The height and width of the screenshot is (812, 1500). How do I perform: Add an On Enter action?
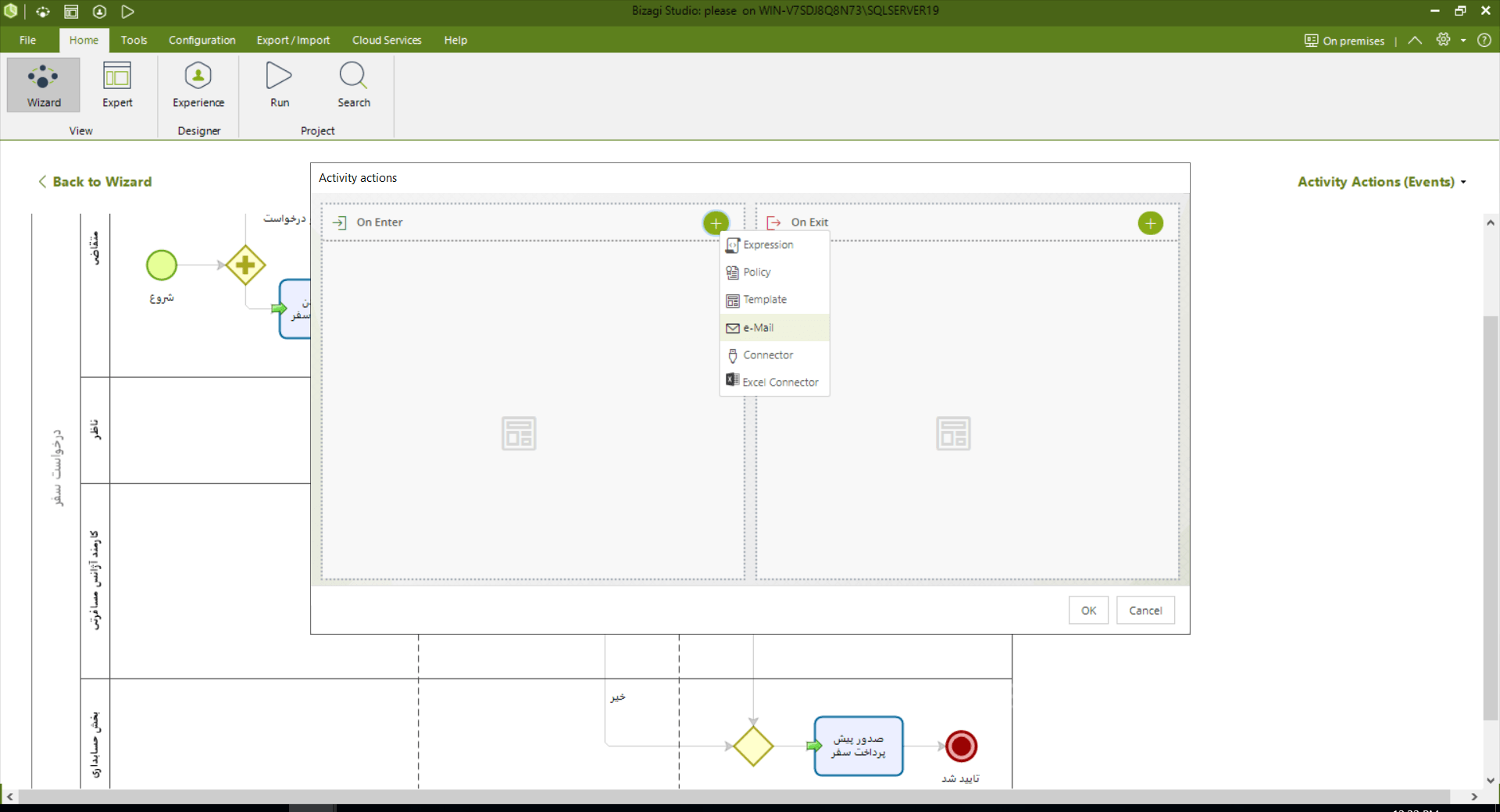[x=716, y=223]
